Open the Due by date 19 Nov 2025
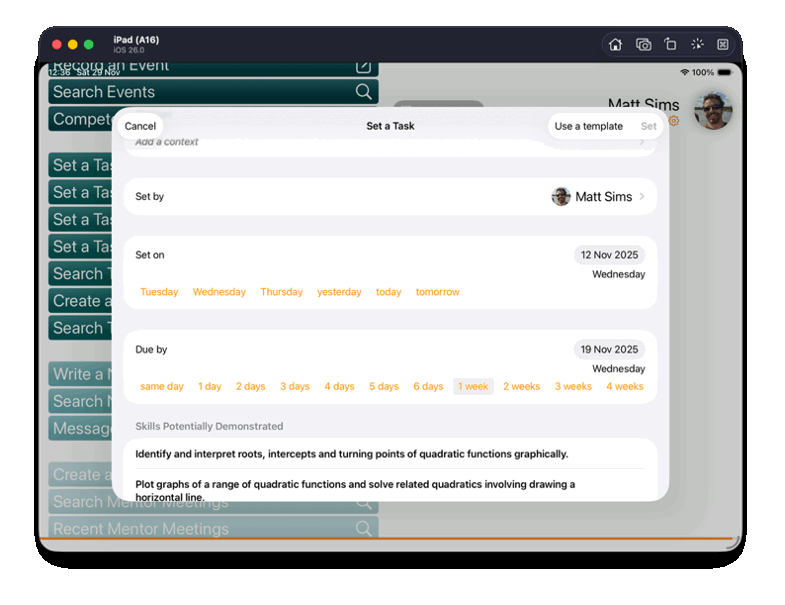Image resolution: width=785 pixels, height=605 pixels. pos(609,350)
